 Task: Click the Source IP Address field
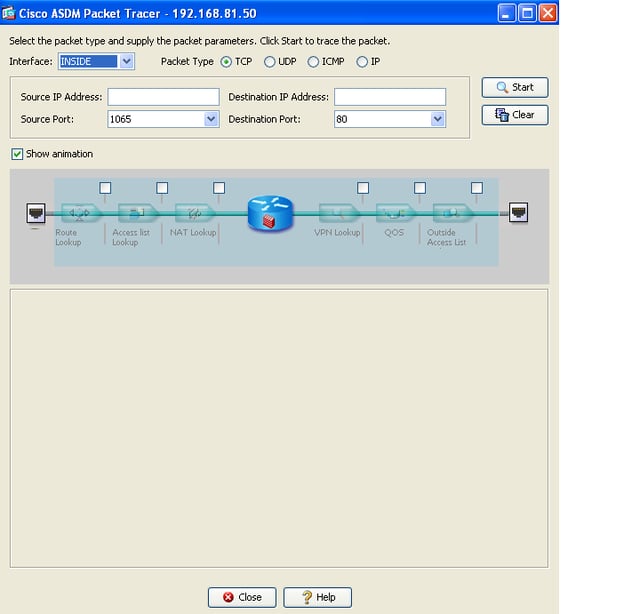click(163, 97)
